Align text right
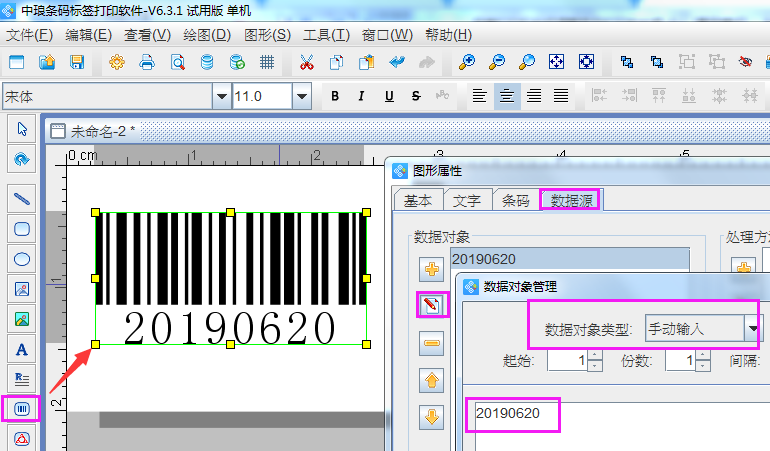Image resolution: width=770 pixels, height=451 pixels. (534, 96)
